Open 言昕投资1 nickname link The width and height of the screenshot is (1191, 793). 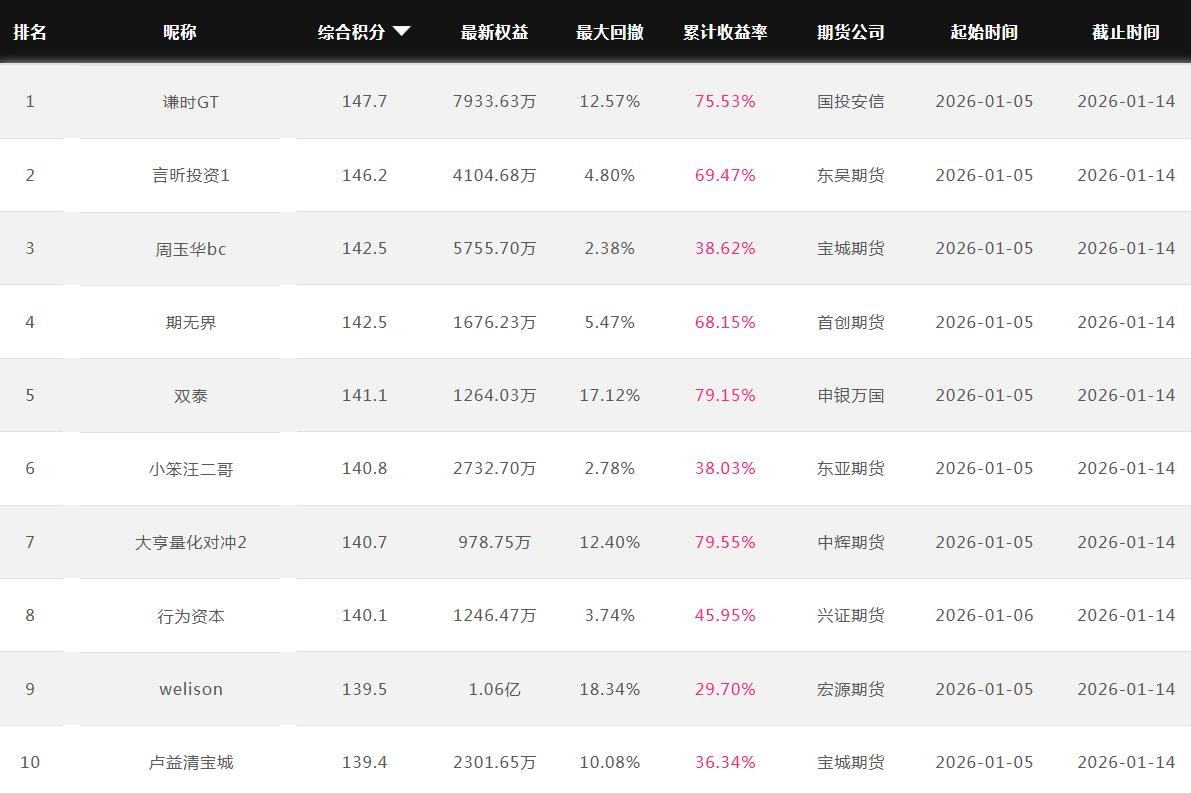[x=190, y=175]
